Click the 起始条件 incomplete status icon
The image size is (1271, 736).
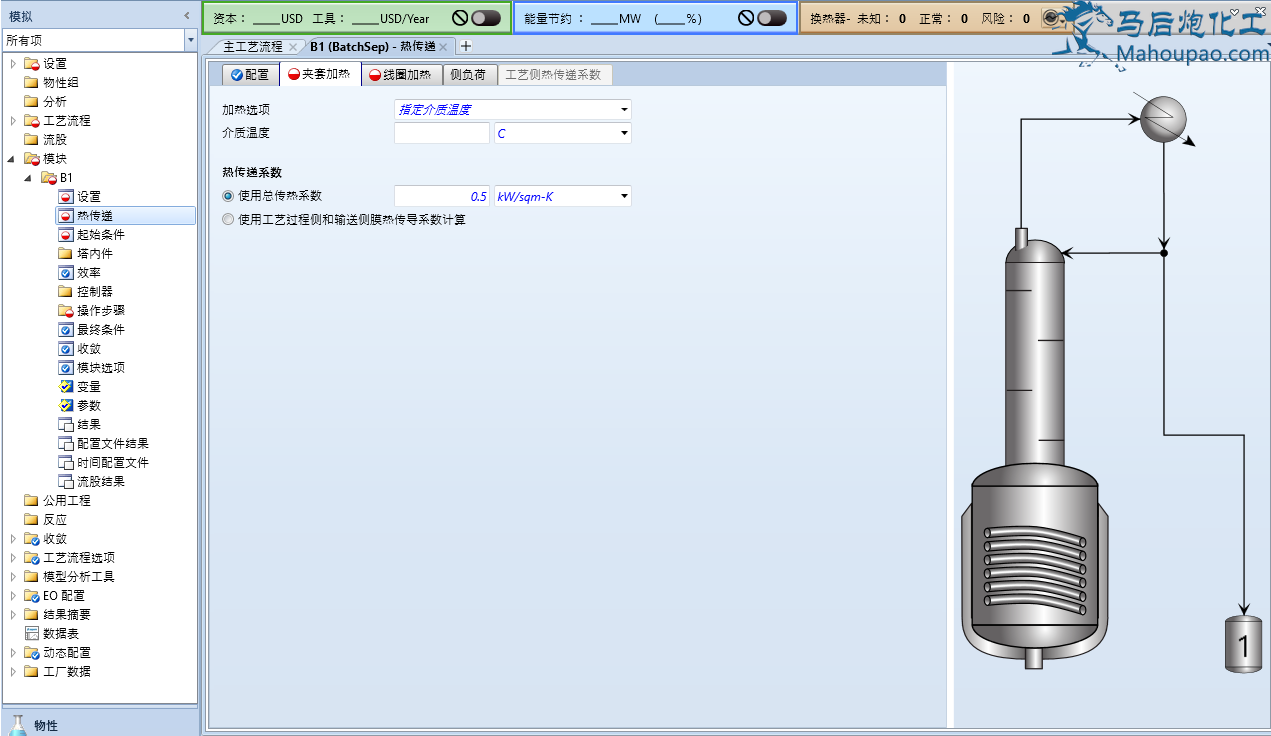point(66,235)
